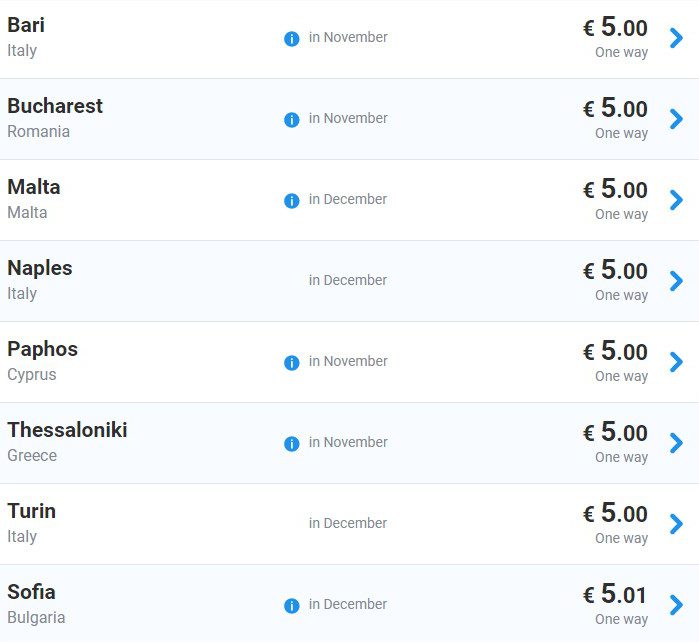The image size is (699, 642).
Task: Click the info icon in the Malta row
Action: click(292, 201)
